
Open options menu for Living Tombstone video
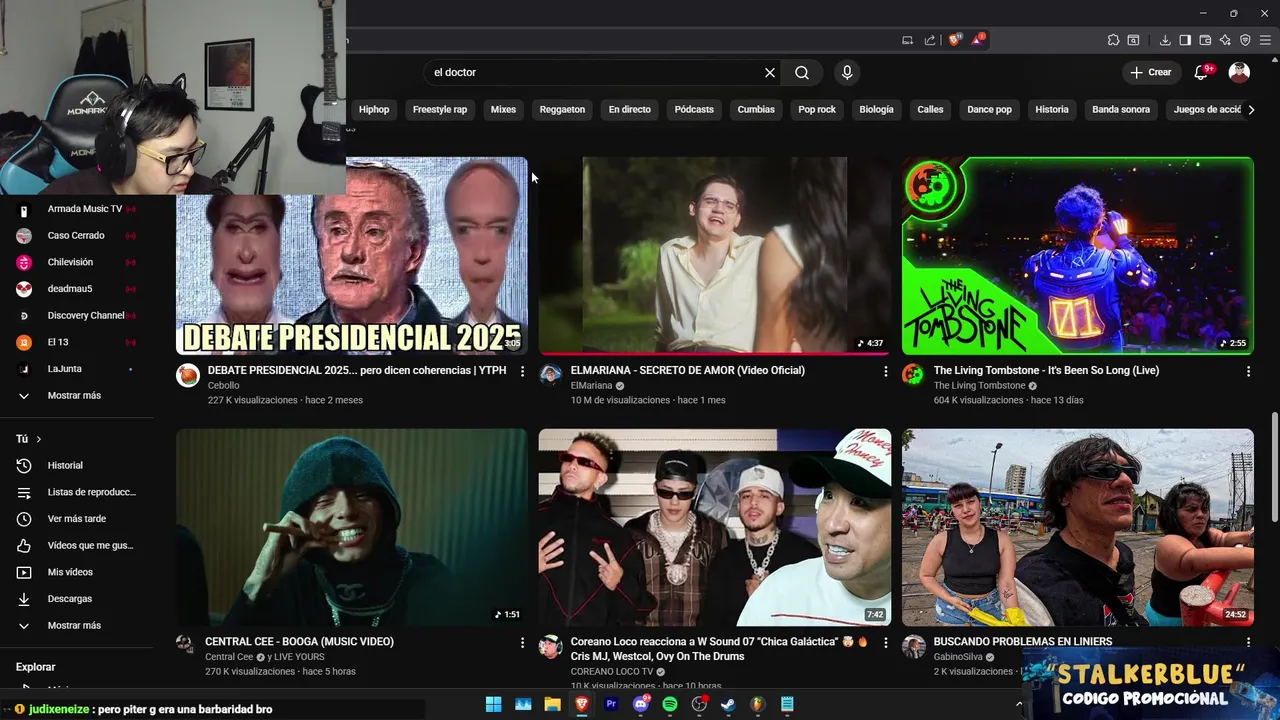coord(1248,371)
